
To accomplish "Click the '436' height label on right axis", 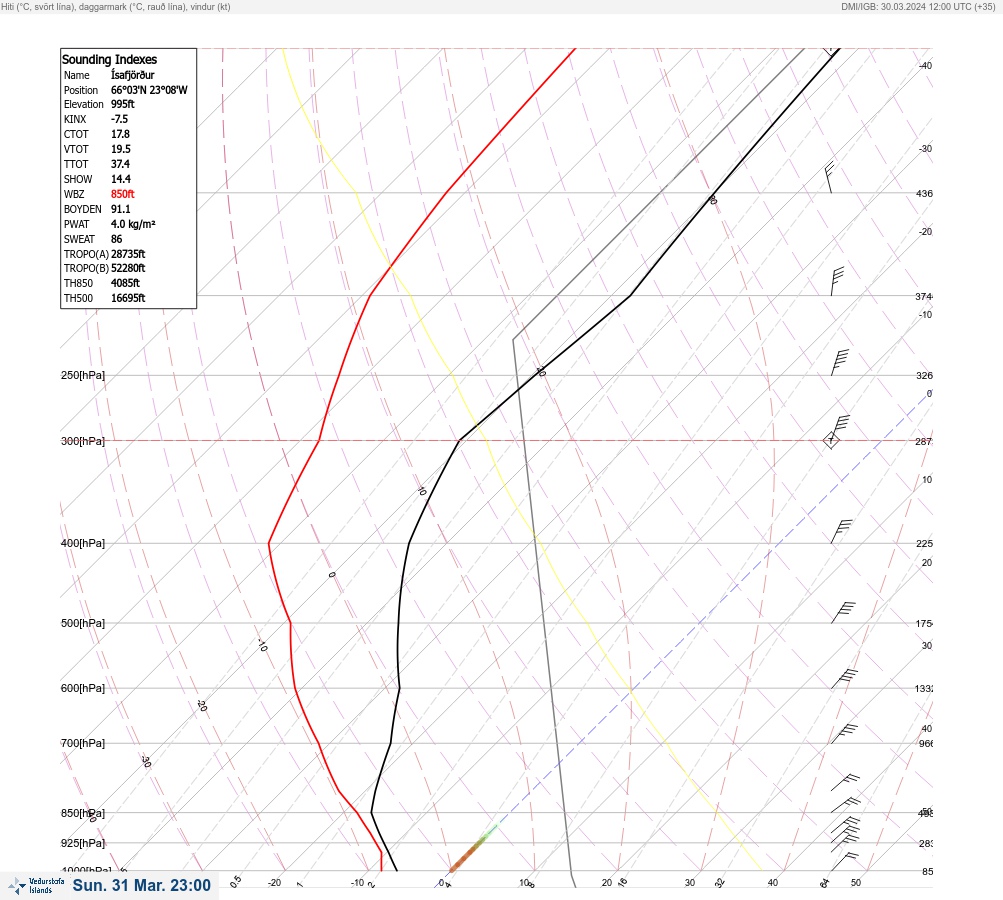I will pyautogui.click(x=924, y=193).
